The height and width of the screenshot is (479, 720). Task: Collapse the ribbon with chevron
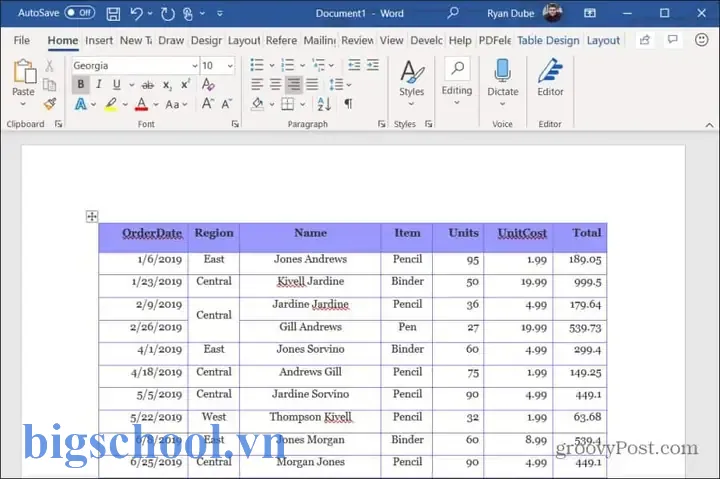click(x=709, y=125)
